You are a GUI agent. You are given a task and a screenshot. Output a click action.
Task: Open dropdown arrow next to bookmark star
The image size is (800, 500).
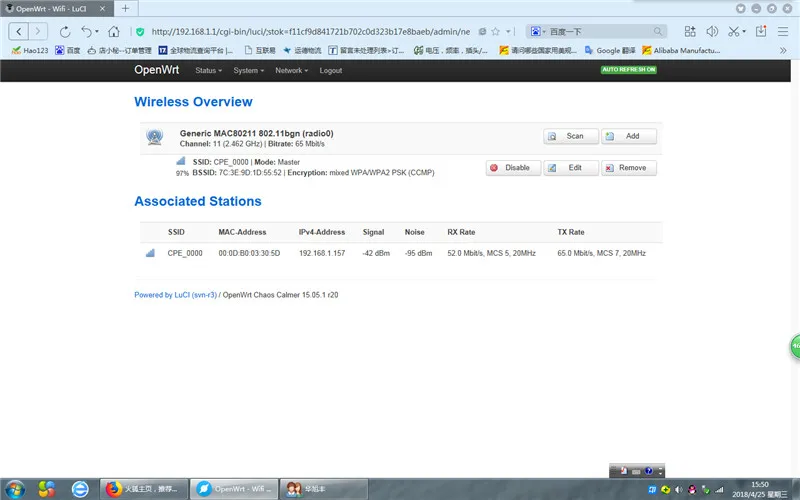pyautogui.click(x=508, y=32)
